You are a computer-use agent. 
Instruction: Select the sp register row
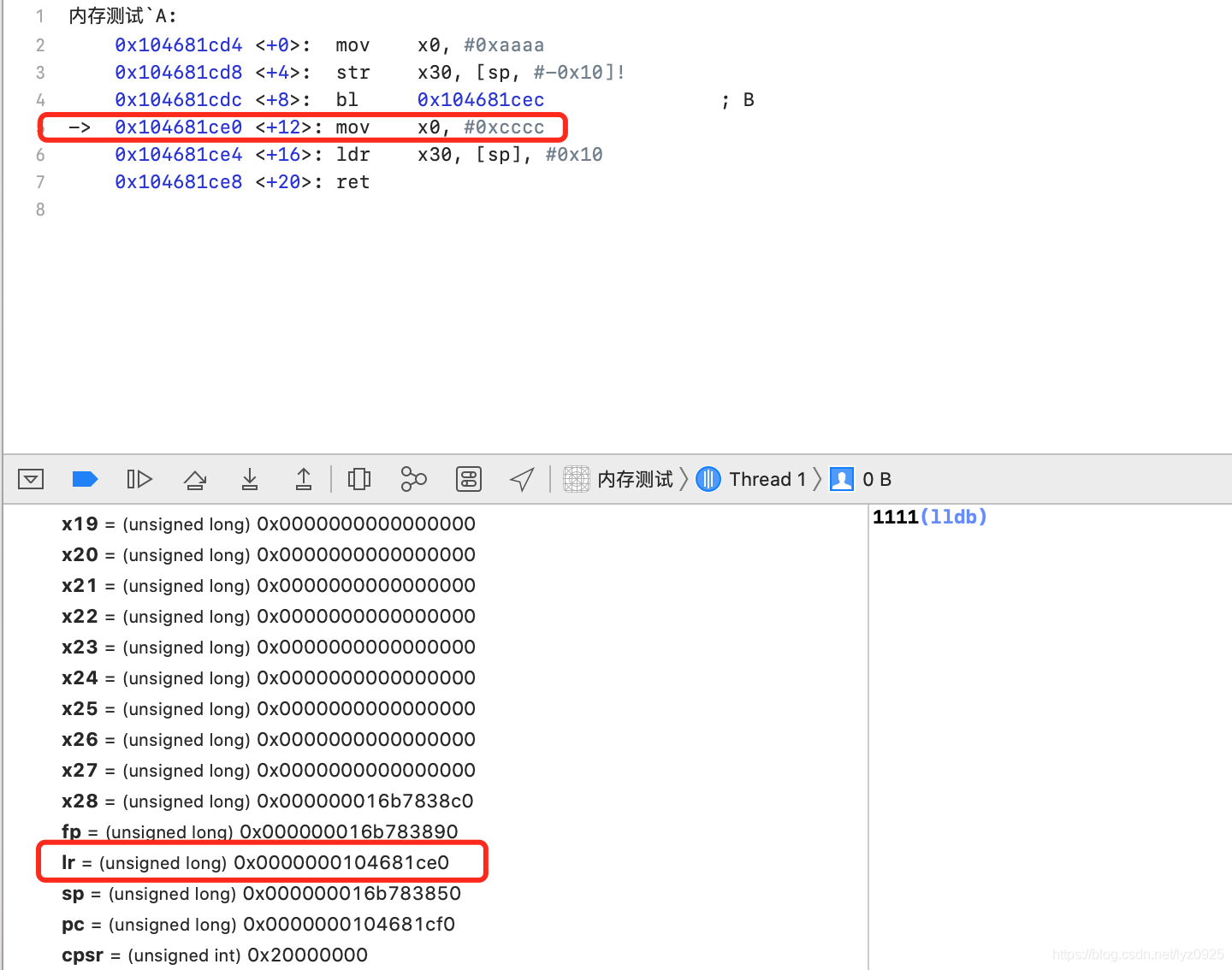point(261,894)
